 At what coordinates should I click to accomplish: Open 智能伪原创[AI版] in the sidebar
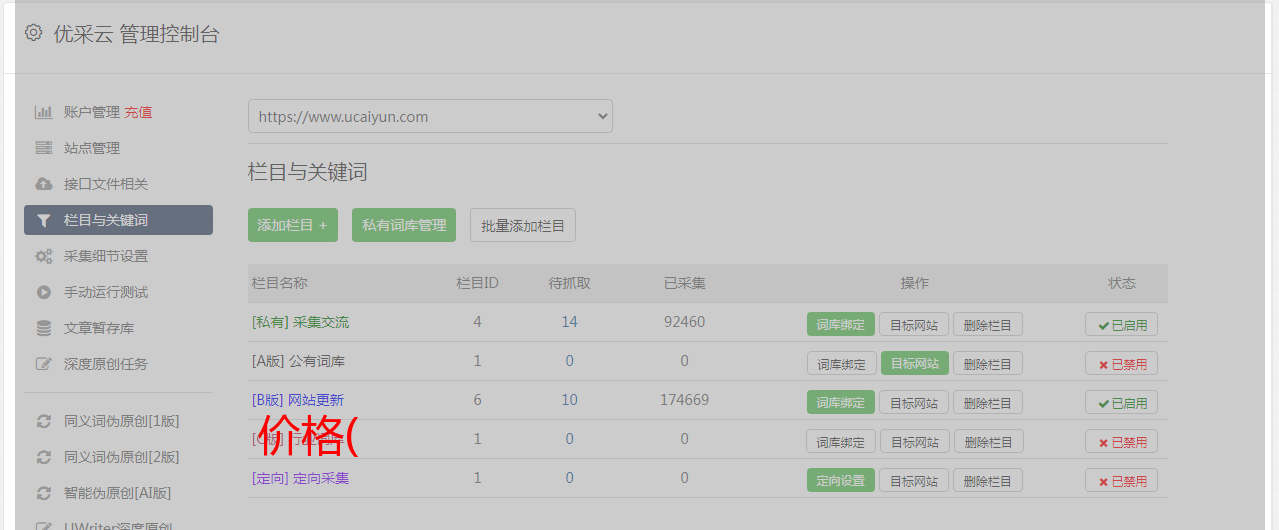click(118, 493)
